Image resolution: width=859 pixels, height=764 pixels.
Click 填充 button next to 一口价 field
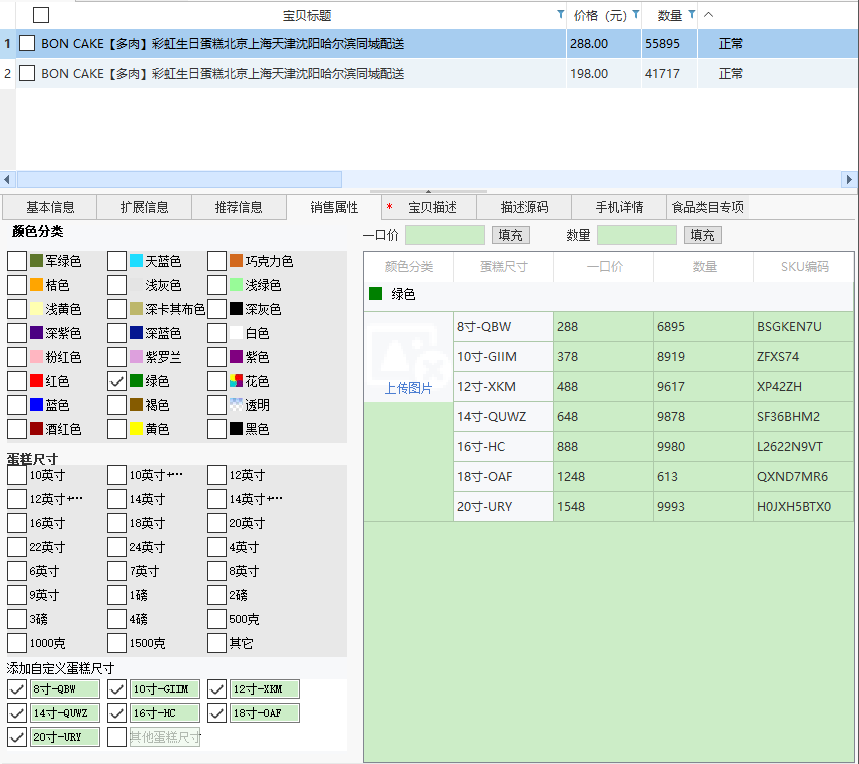pos(510,235)
